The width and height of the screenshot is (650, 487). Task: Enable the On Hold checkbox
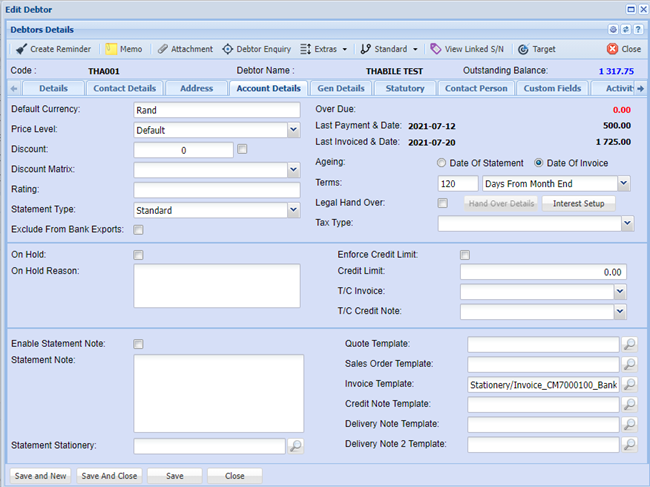[x=138, y=255]
